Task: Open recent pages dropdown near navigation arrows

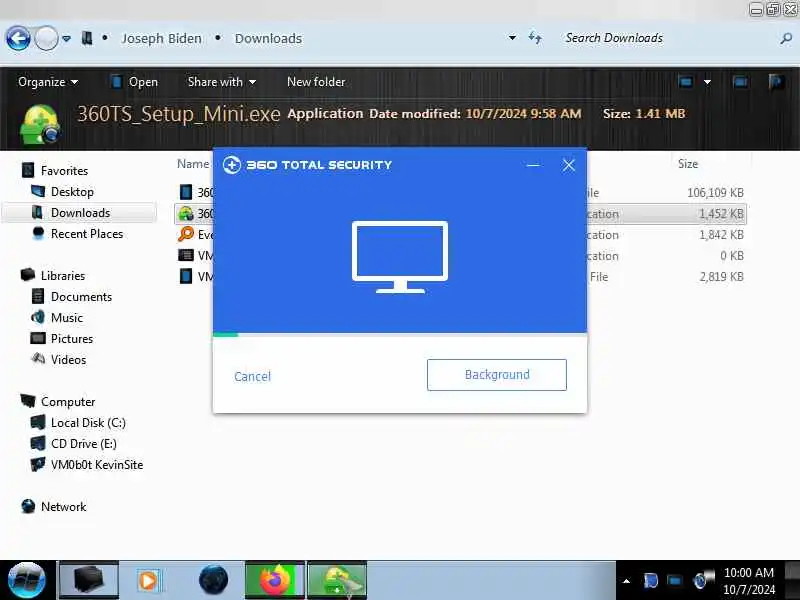Action: (x=66, y=38)
